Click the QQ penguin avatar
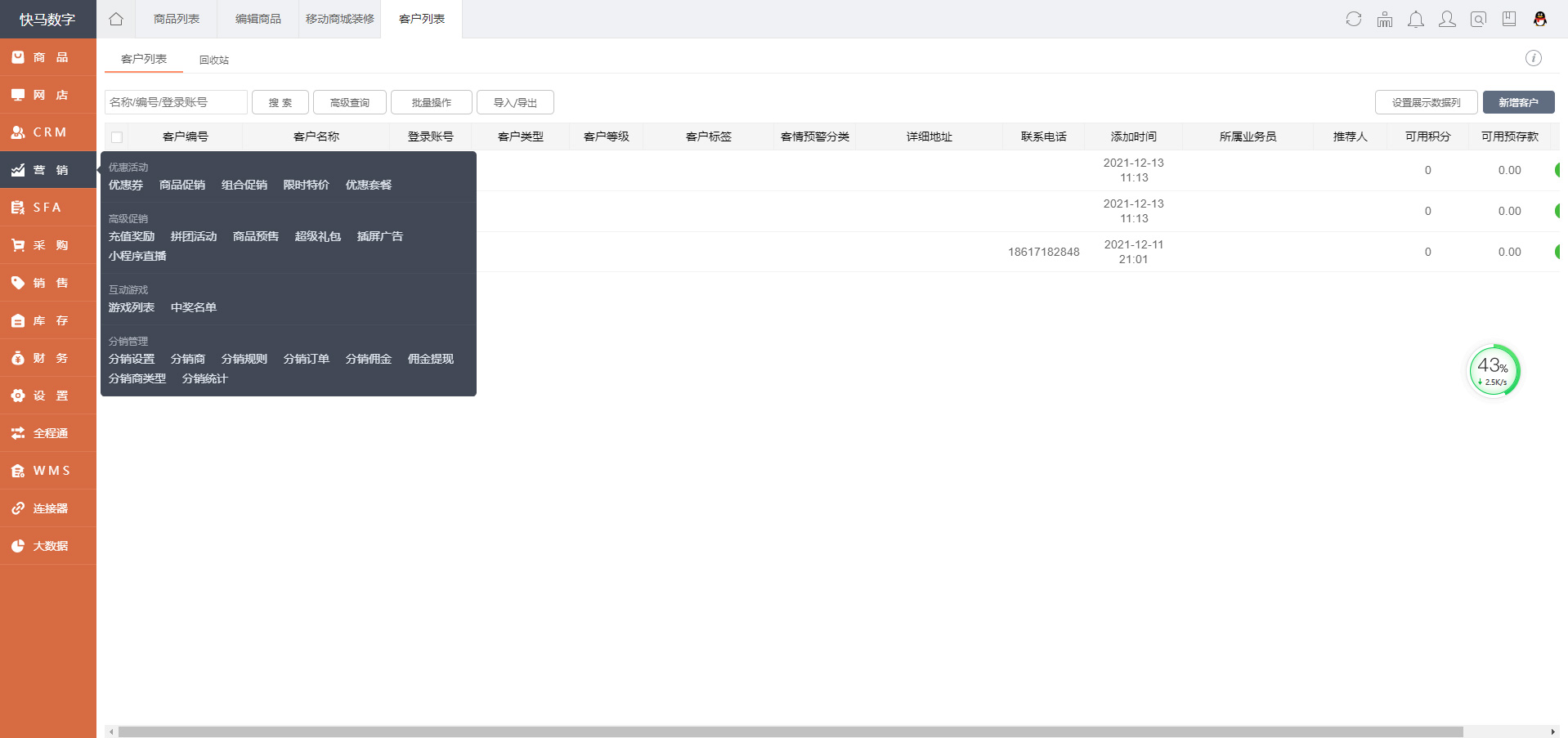 (x=1540, y=19)
